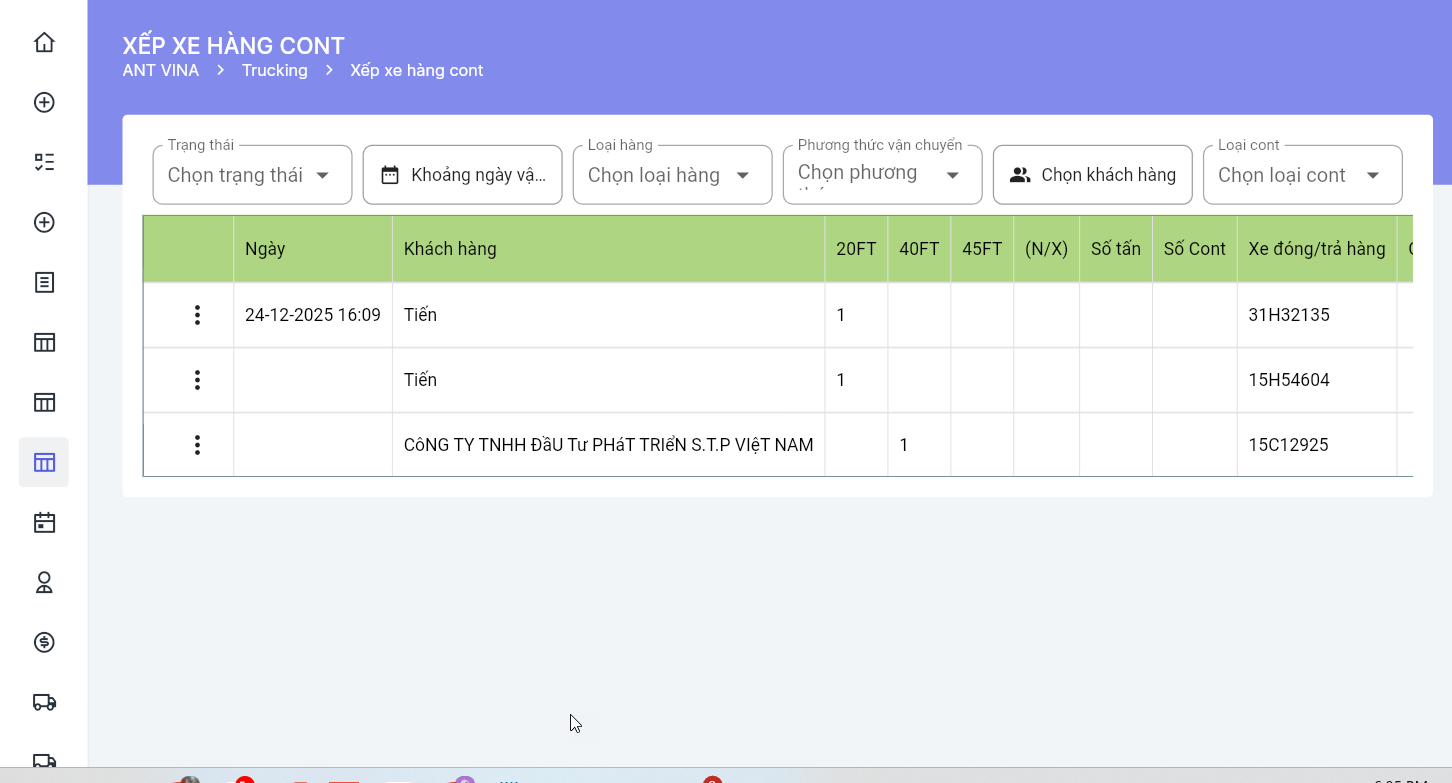The image size is (1452, 783).
Task: Navigate to ANT VINA breadcrumb link
Action: point(160,70)
